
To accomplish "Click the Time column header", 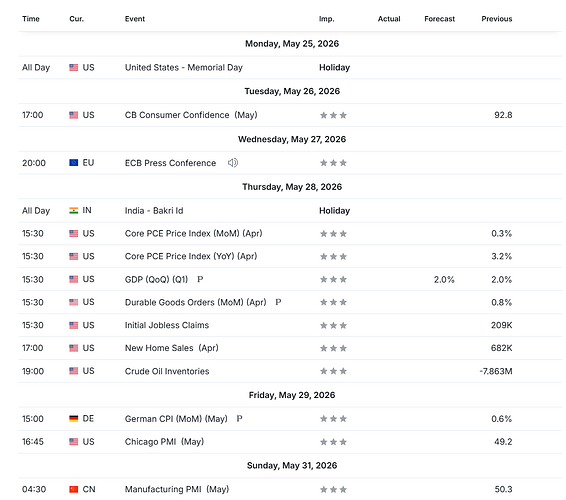I will click(31, 19).
